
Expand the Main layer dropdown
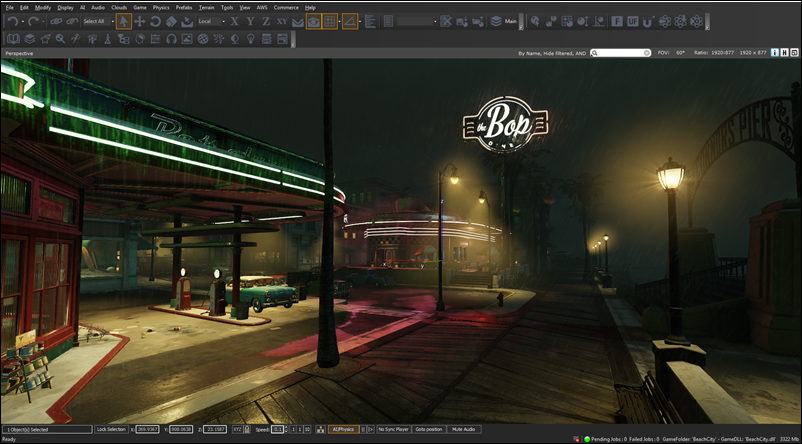click(512, 21)
